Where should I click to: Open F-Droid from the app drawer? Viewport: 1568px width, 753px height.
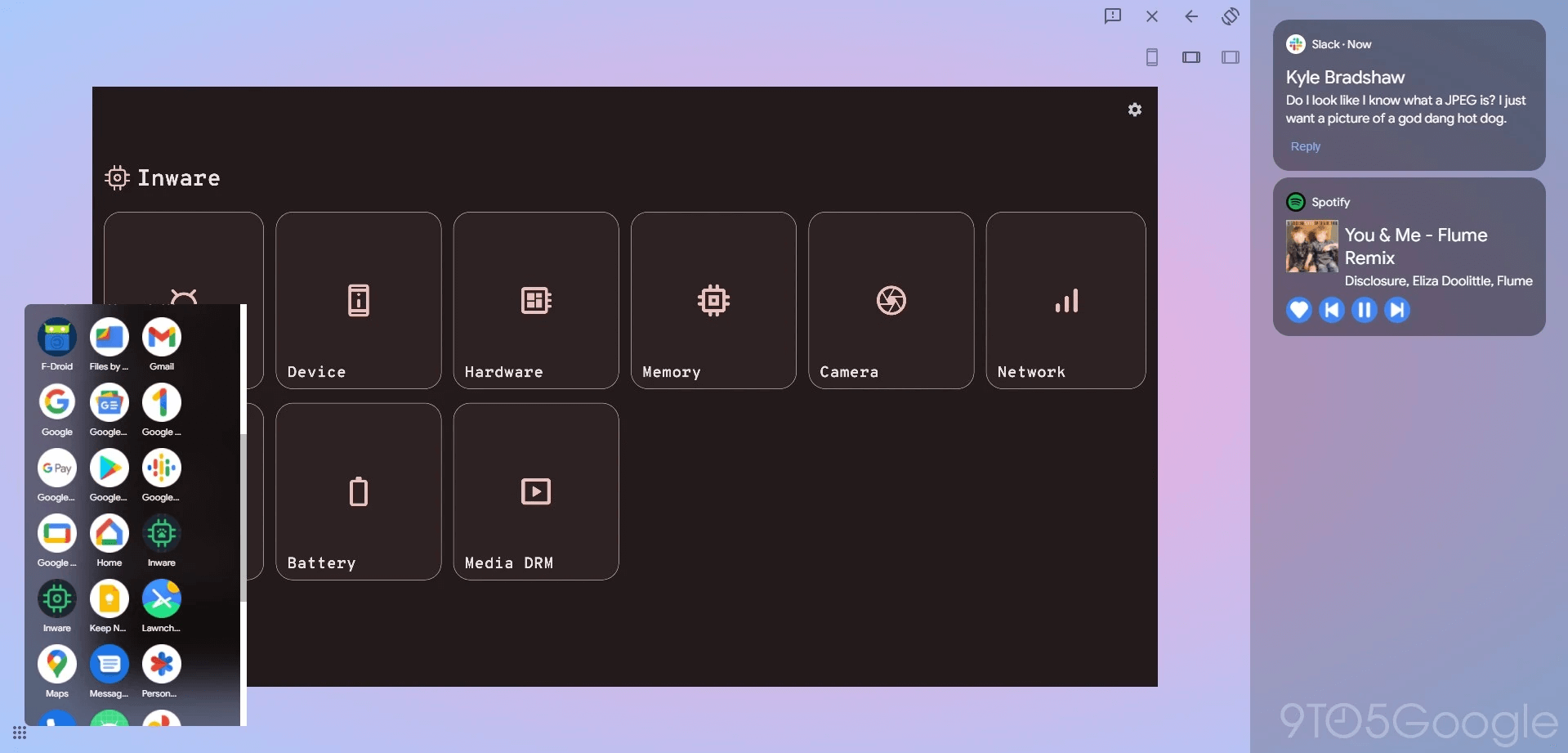coord(56,337)
